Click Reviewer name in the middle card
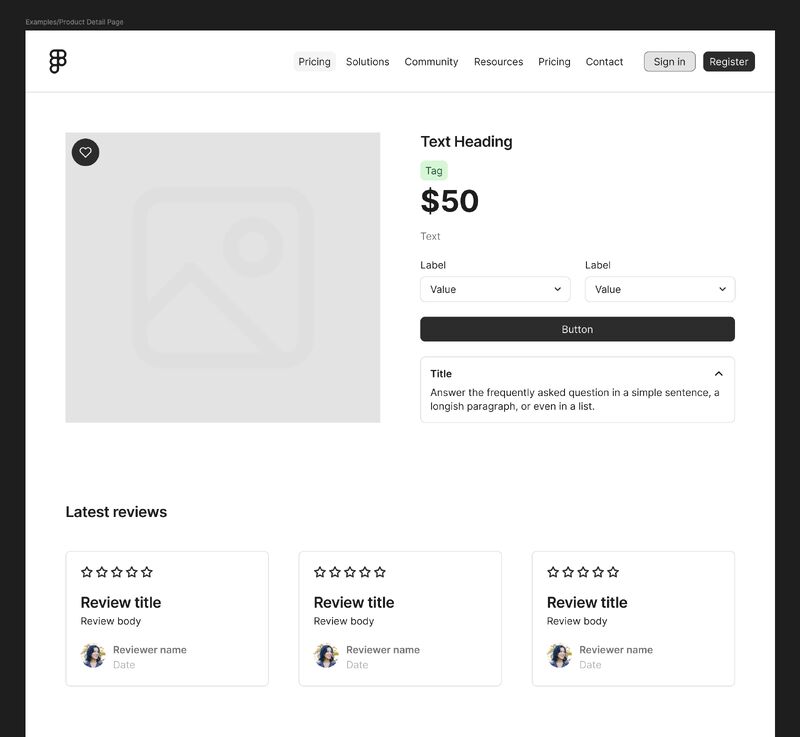800x737 pixels. [383, 650]
